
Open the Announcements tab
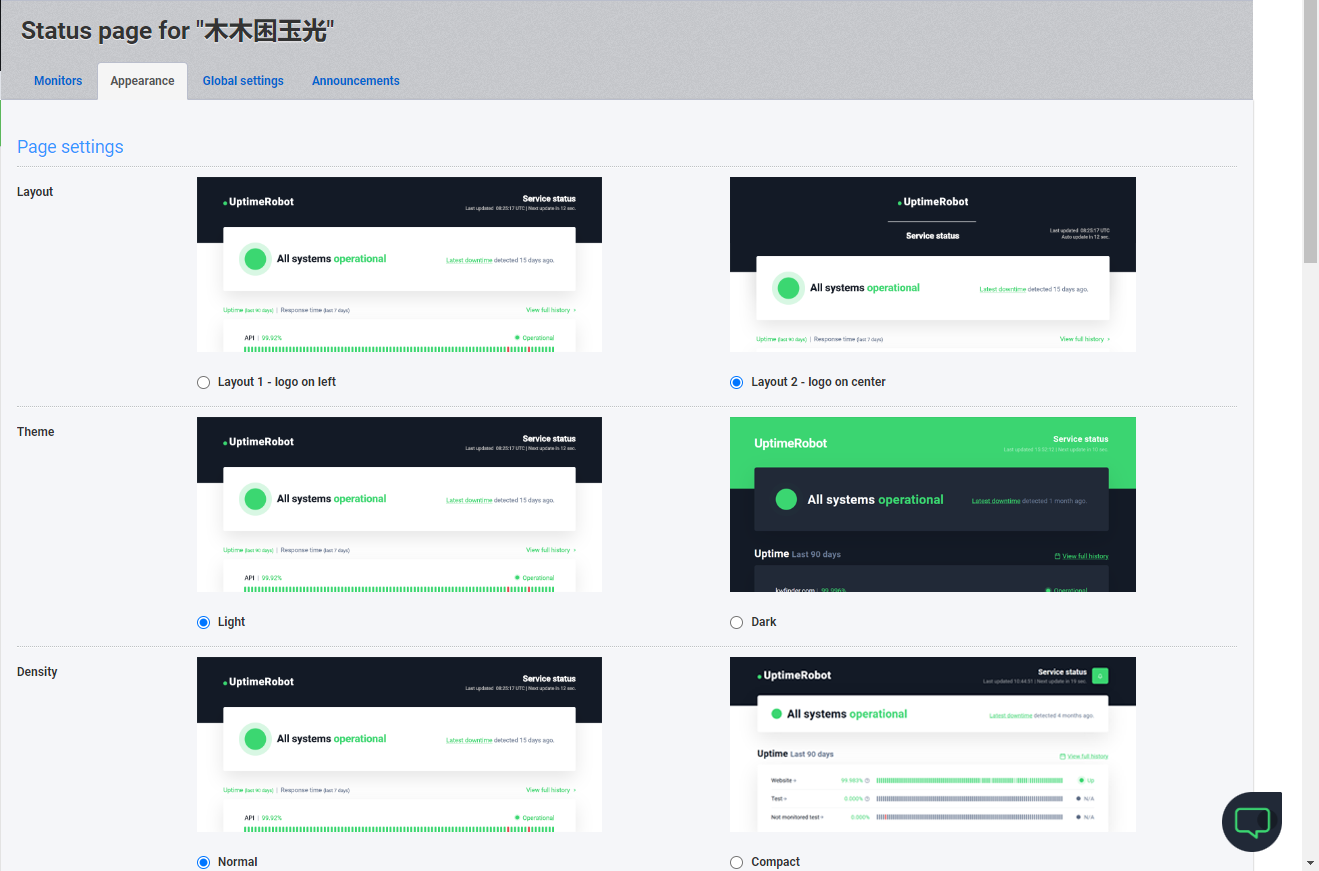356,81
